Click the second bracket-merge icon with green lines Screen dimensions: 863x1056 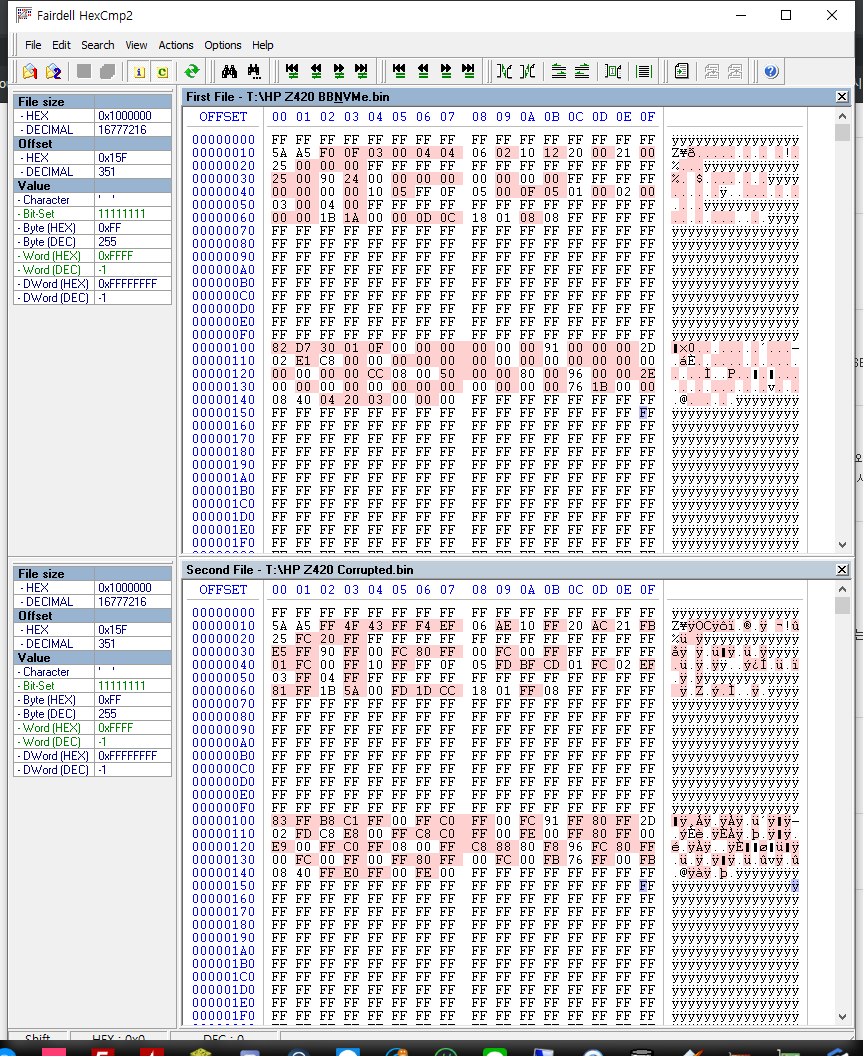(x=528, y=71)
